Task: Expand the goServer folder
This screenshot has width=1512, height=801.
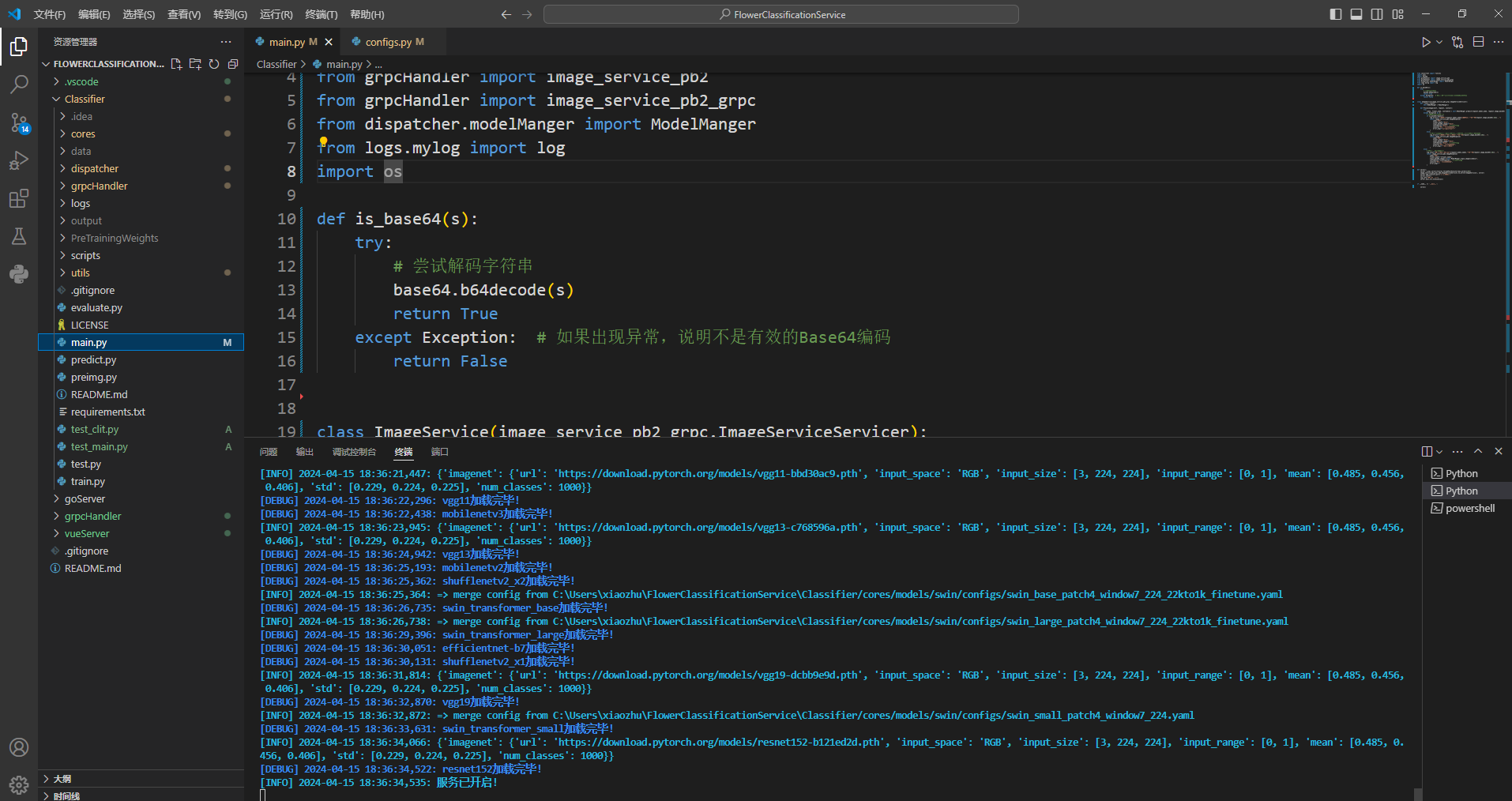Action: pos(141,498)
